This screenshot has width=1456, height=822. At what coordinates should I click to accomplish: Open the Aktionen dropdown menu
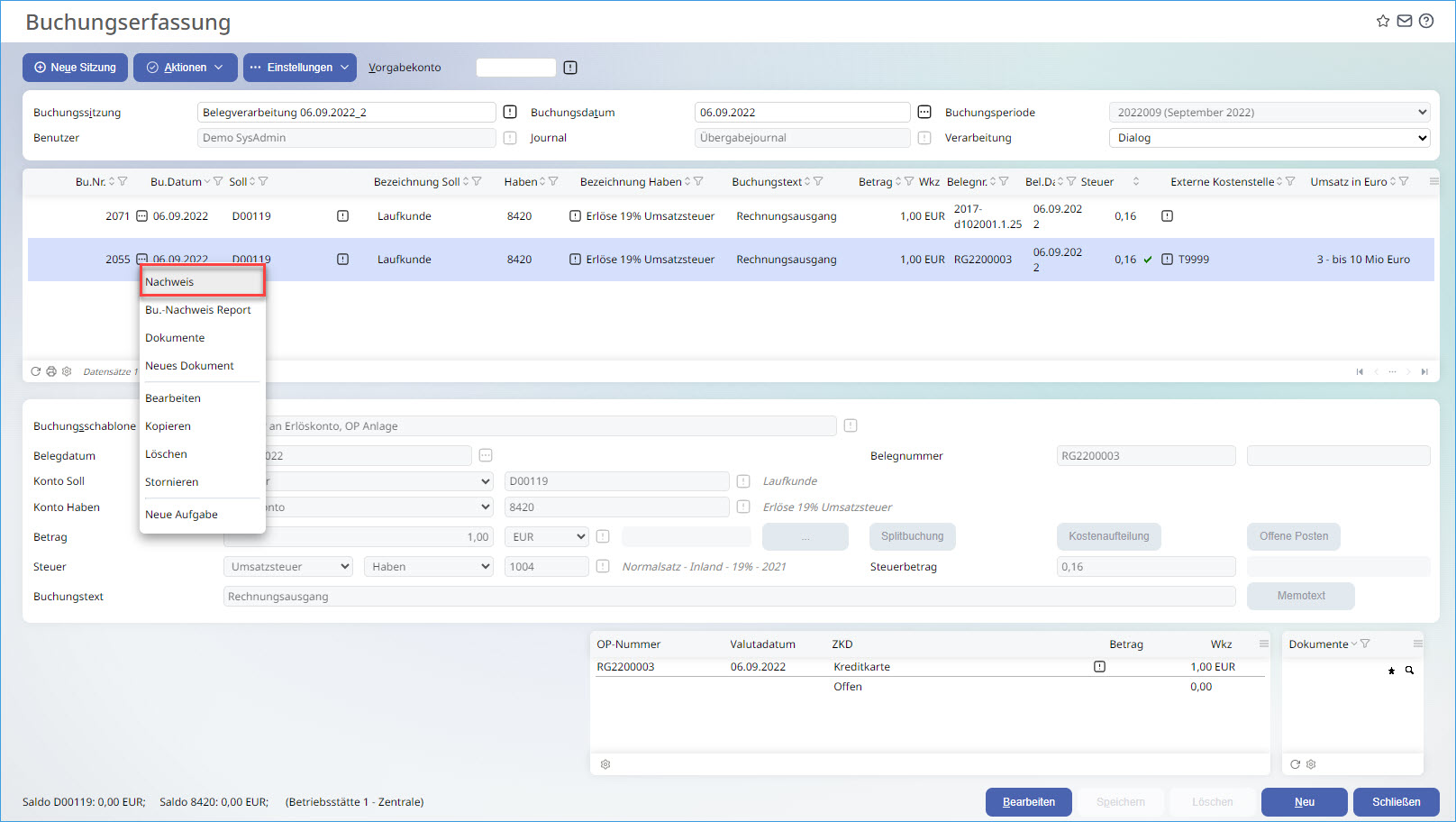[x=185, y=68]
